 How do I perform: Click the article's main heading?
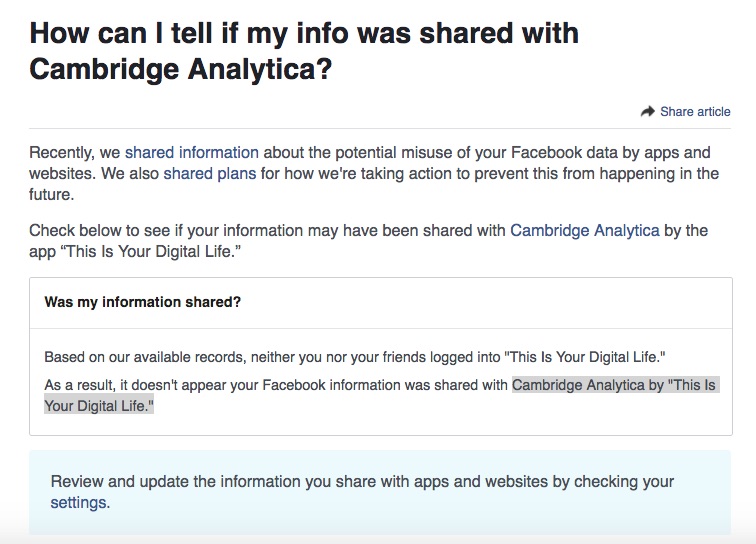pos(304,50)
